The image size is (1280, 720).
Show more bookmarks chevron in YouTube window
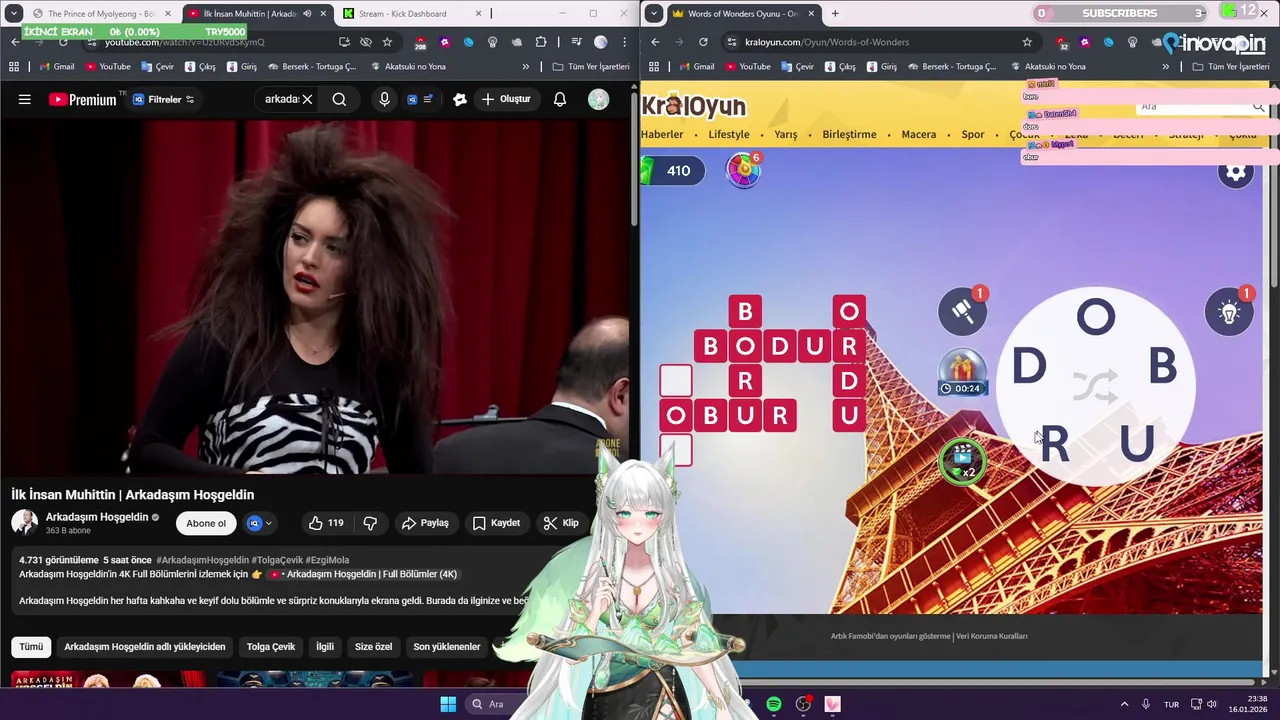click(526, 67)
